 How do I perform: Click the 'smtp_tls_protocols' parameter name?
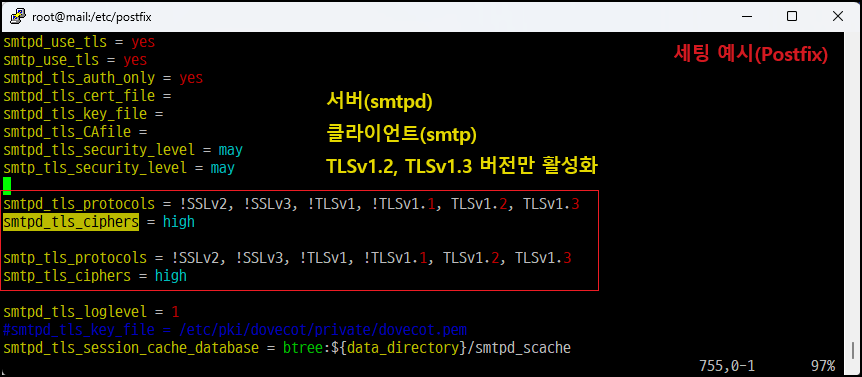click(75, 258)
